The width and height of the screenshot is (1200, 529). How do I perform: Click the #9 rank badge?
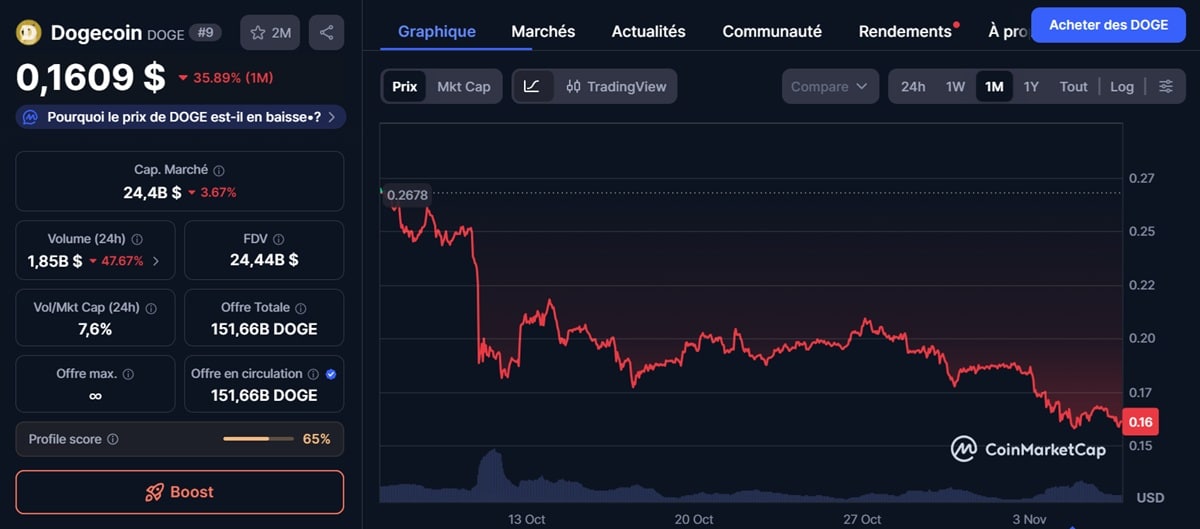(x=207, y=33)
